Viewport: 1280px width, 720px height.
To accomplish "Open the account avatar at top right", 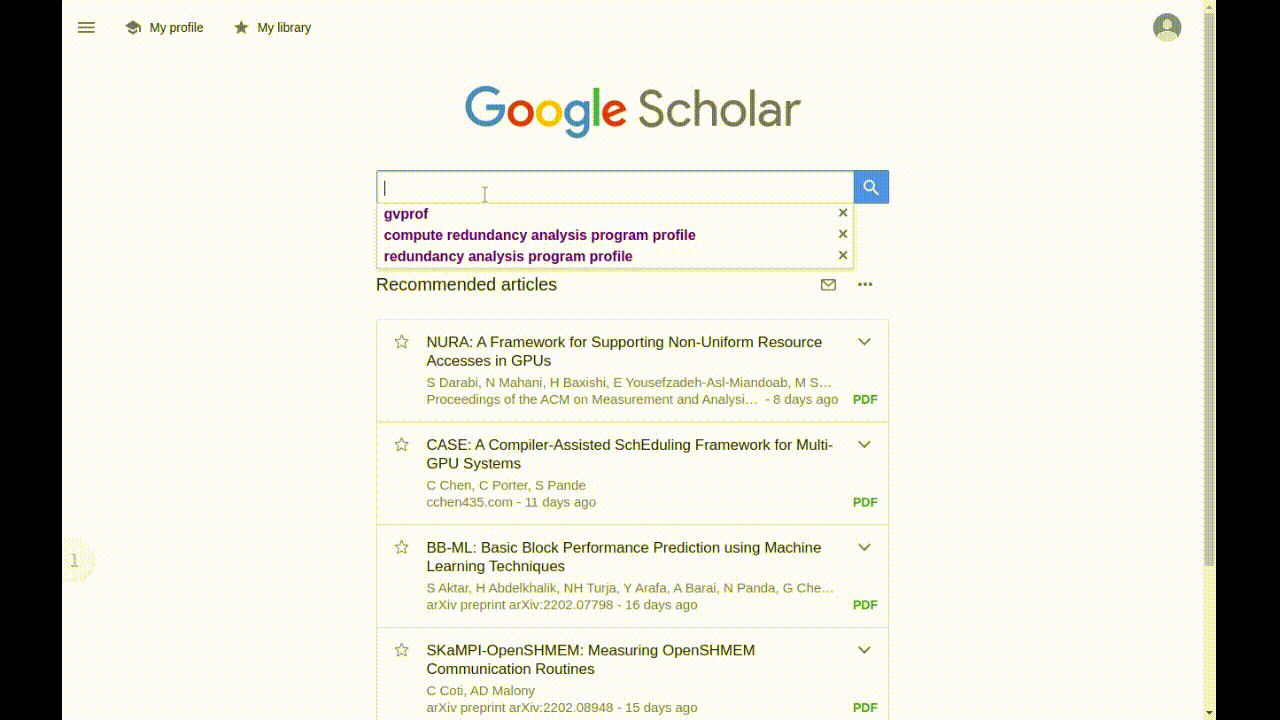I will pos(1166,27).
